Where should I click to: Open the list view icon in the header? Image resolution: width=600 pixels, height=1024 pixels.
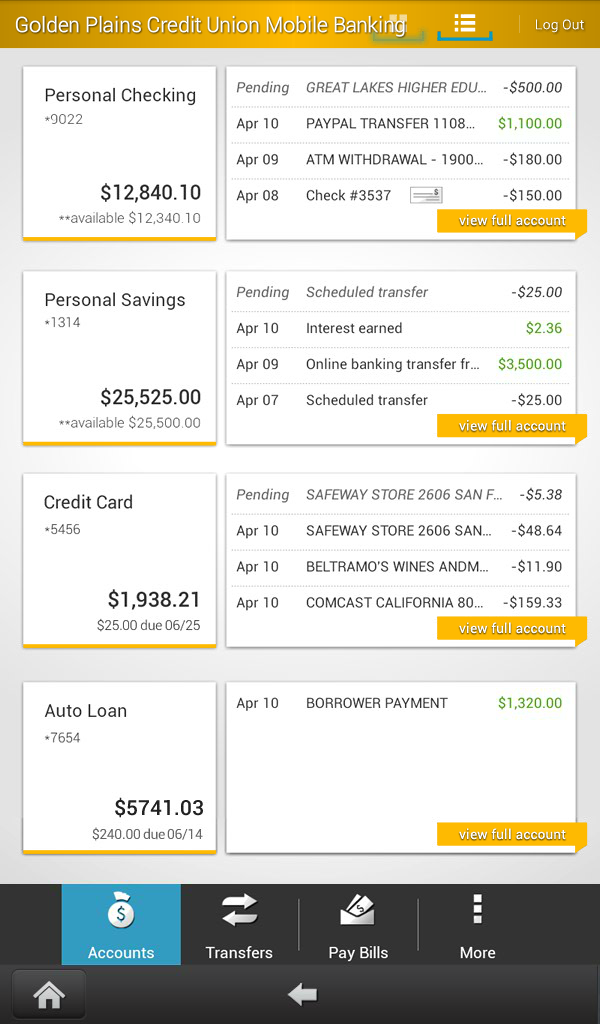[464, 24]
